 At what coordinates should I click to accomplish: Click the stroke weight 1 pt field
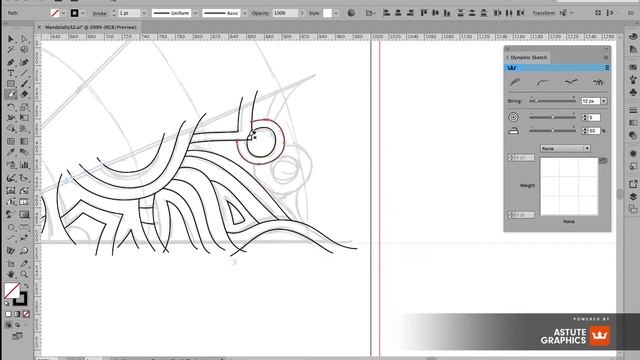click(x=129, y=13)
